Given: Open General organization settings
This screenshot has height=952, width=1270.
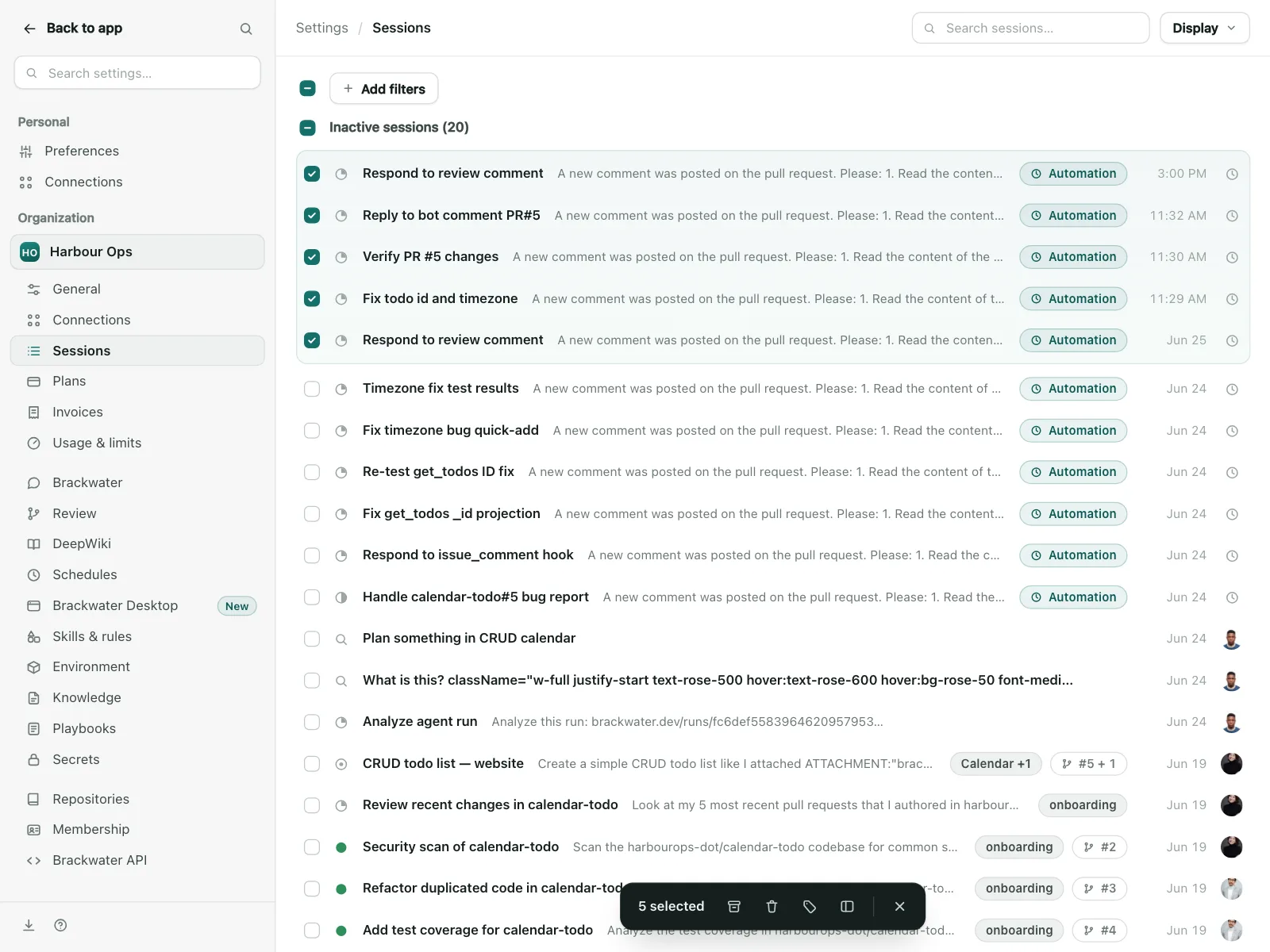Looking at the screenshot, I should (137, 289).
